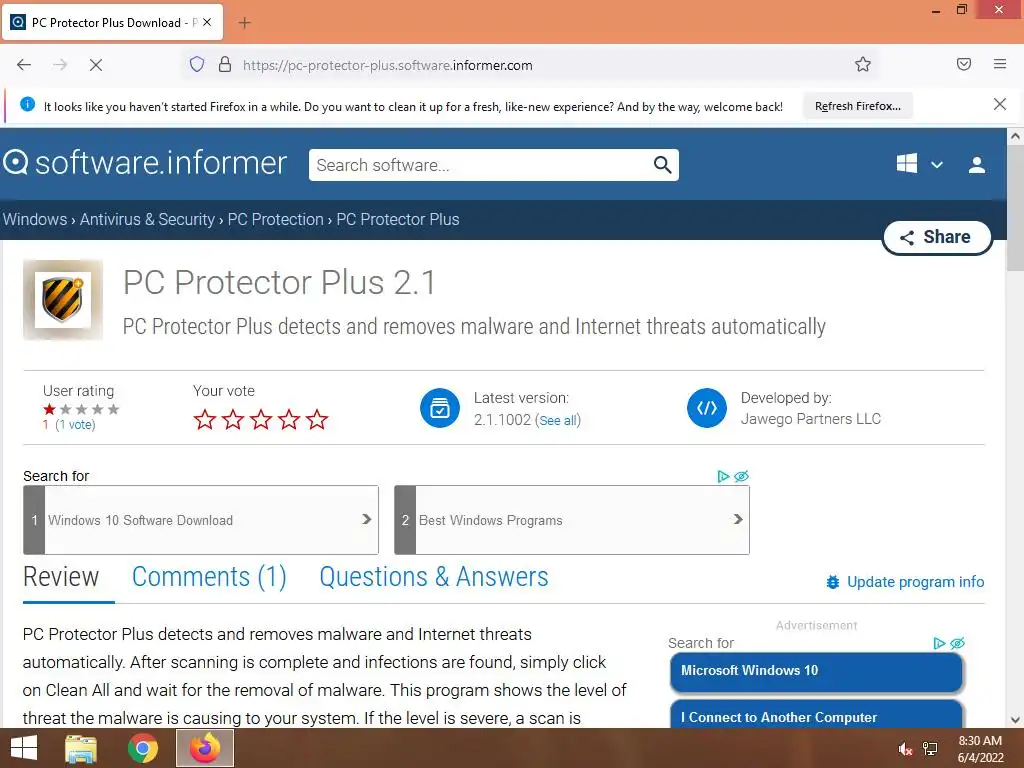Click the scrollbar down arrow
Image resolution: width=1024 pixels, height=768 pixels.
(1014, 720)
